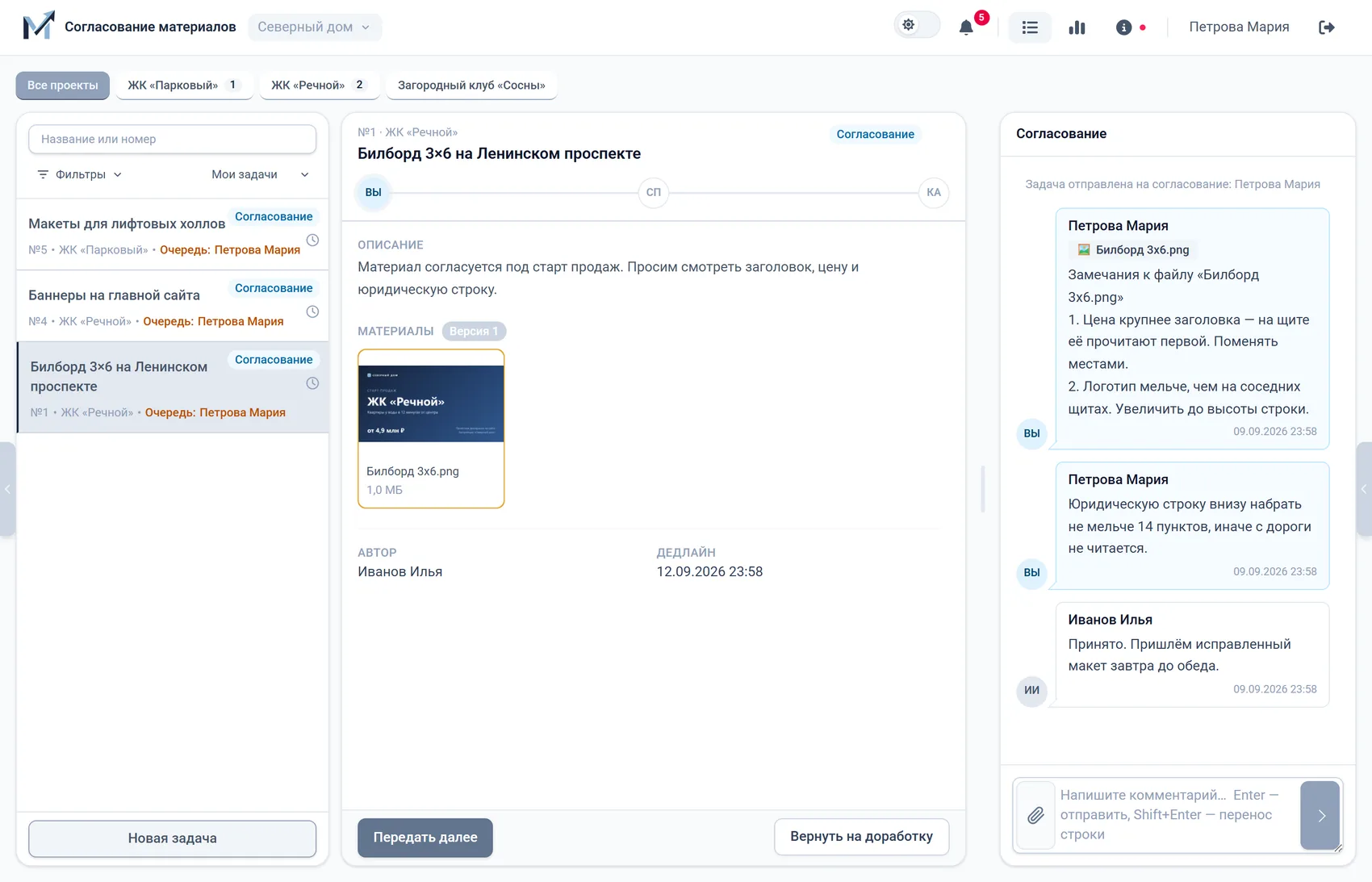Click the Версия 1 badge
1372x882 pixels.
474,331
